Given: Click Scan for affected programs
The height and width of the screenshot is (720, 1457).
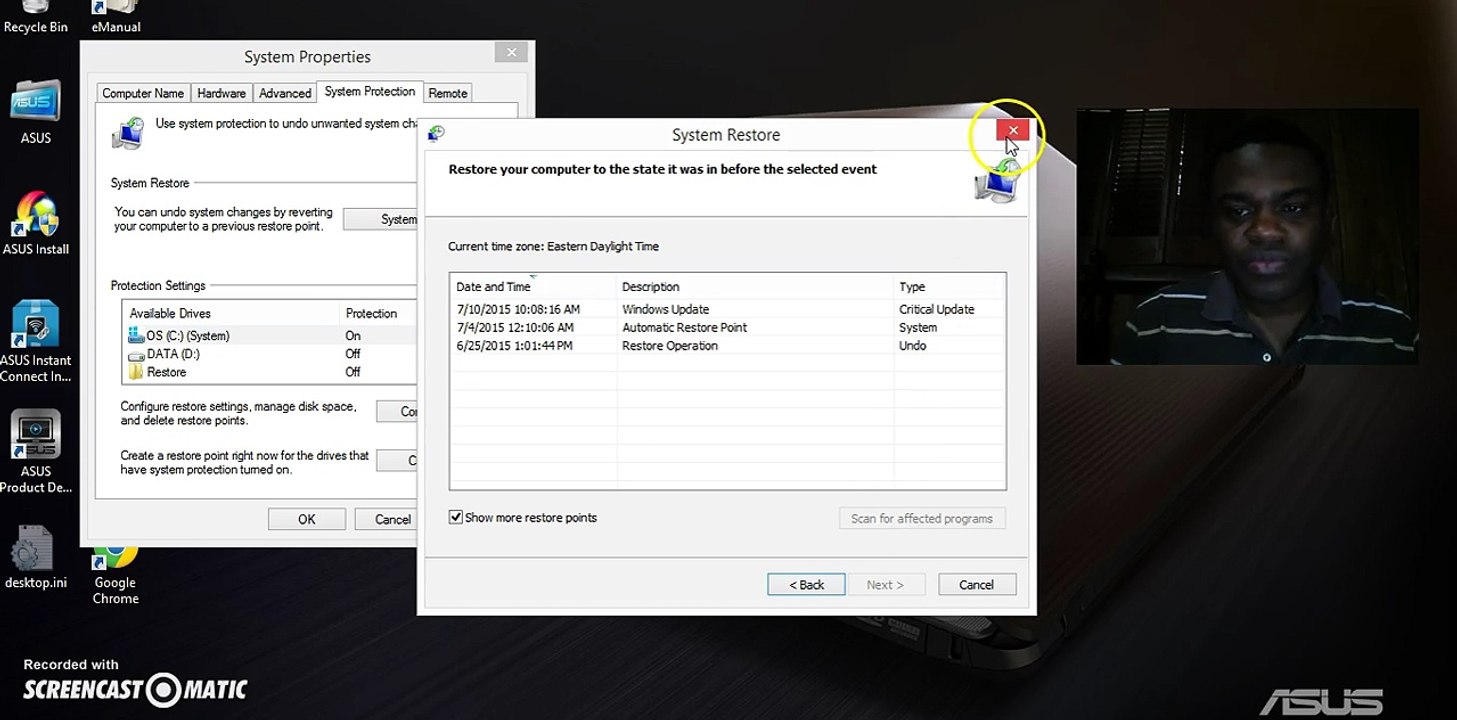Looking at the screenshot, I should point(922,518).
